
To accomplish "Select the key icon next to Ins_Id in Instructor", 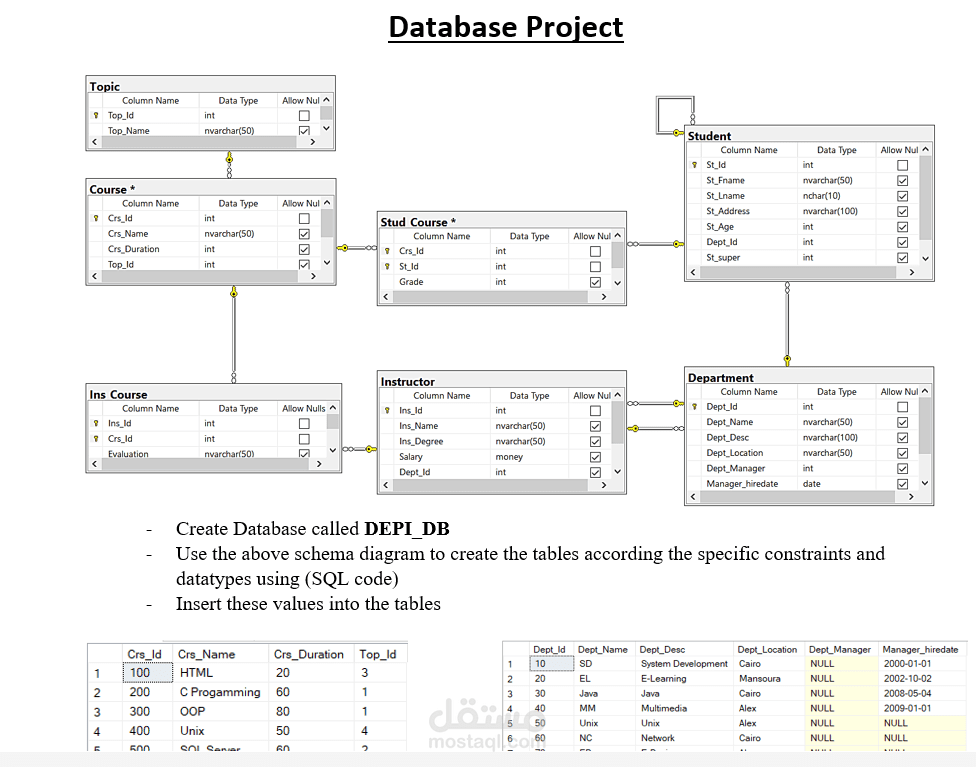I will tap(386, 410).
